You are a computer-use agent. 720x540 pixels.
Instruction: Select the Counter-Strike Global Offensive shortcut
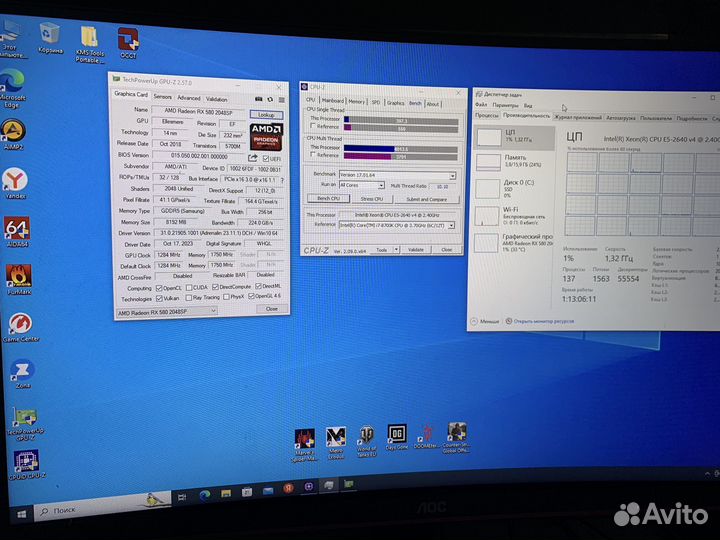click(x=456, y=437)
